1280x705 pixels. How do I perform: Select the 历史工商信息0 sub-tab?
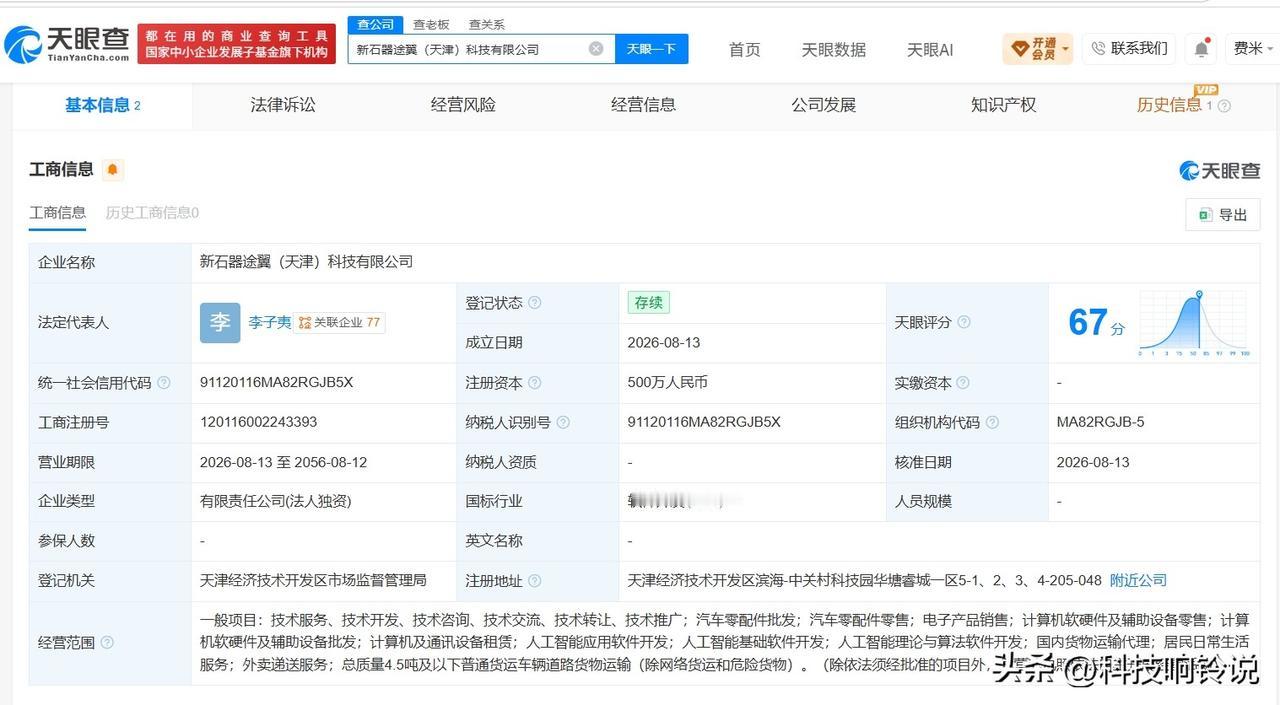[x=152, y=213]
